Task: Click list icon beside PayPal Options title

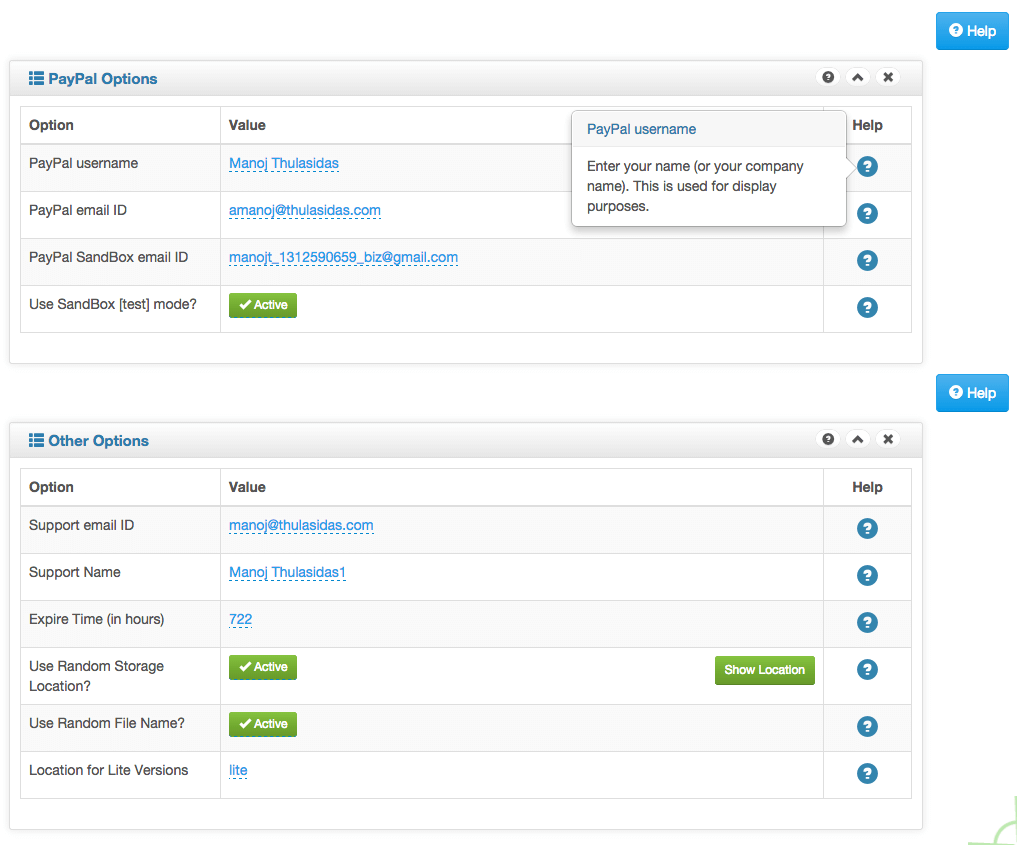Action: click(x=36, y=78)
